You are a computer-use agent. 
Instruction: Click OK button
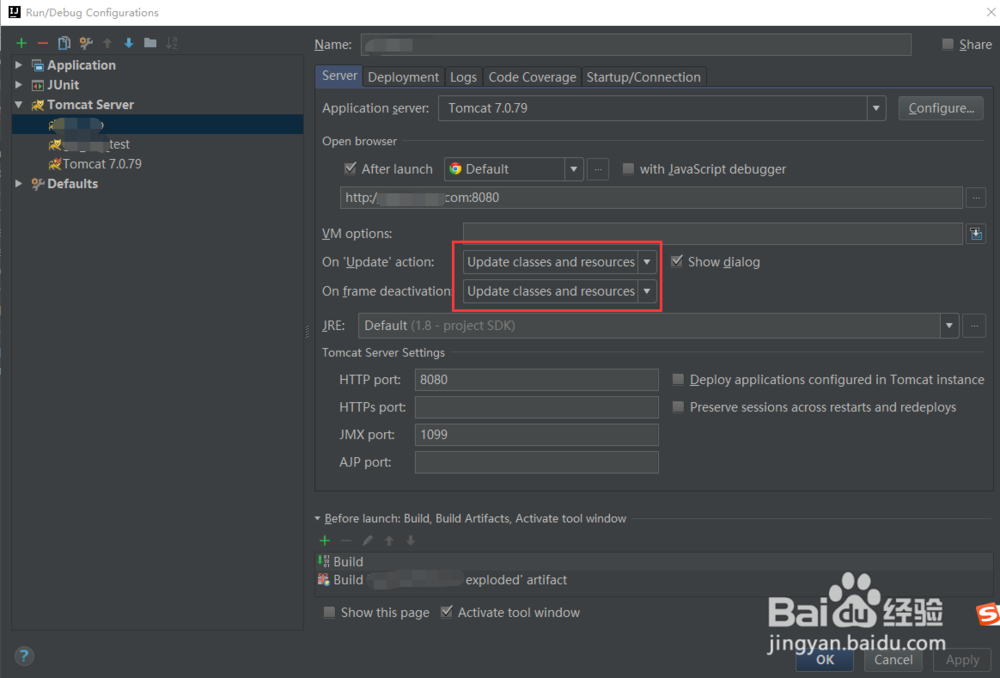pos(825,660)
